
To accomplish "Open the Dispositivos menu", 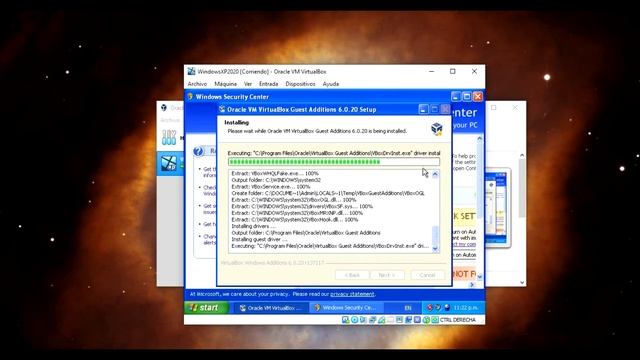I will pyautogui.click(x=300, y=84).
